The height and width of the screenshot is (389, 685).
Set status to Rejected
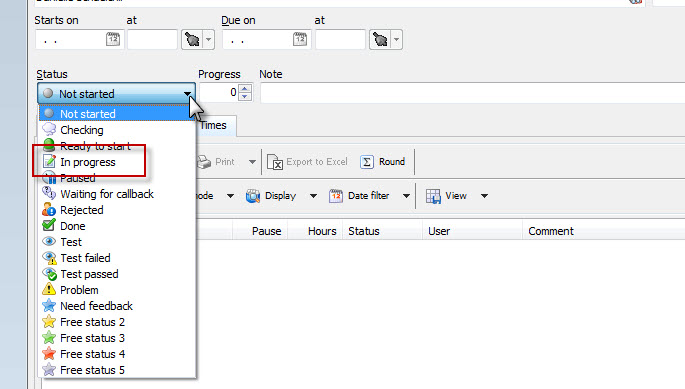click(x=117, y=210)
